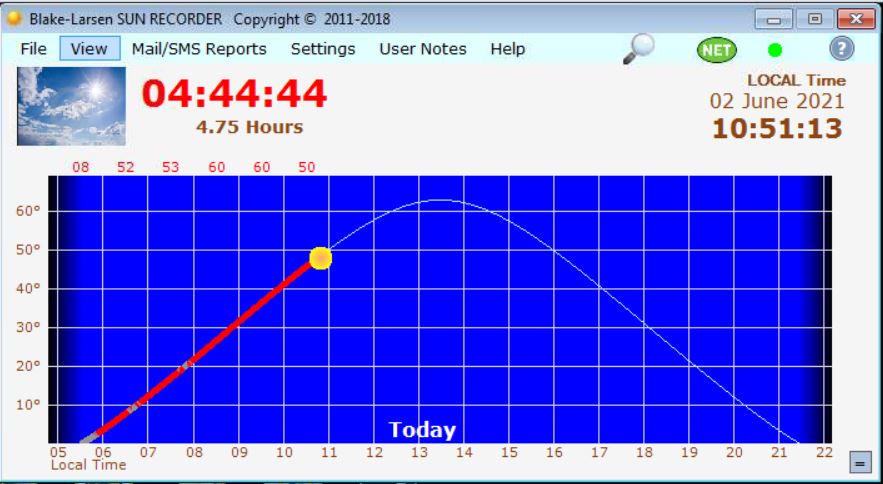Click the magnifying glass search icon
This screenshot has height=484, width=883.
click(x=639, y=48)
